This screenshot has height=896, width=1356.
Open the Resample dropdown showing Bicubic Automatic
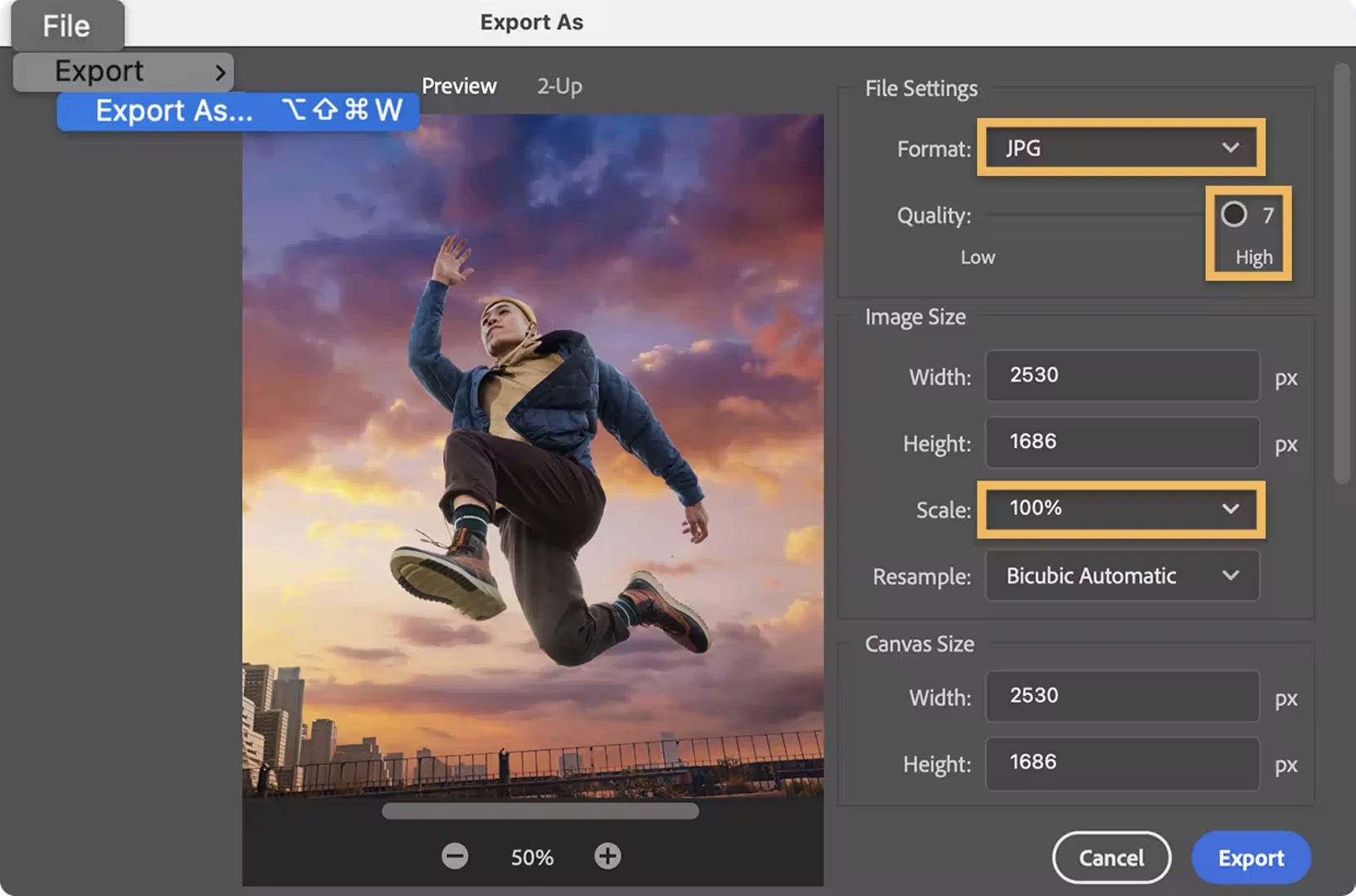coord(1121,576)
